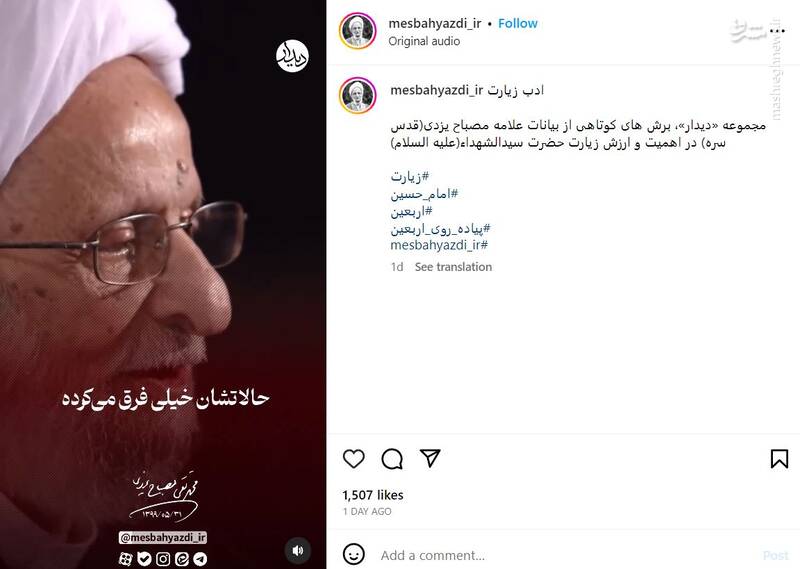Open the three-dots more options menu

pyautogui.click(x=776, y=31)
